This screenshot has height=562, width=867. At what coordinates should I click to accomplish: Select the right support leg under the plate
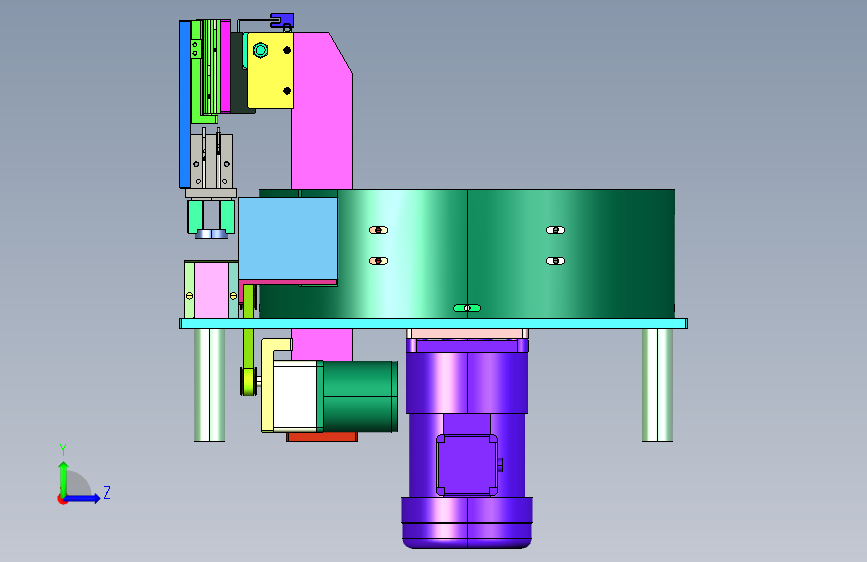click(657, 385)
